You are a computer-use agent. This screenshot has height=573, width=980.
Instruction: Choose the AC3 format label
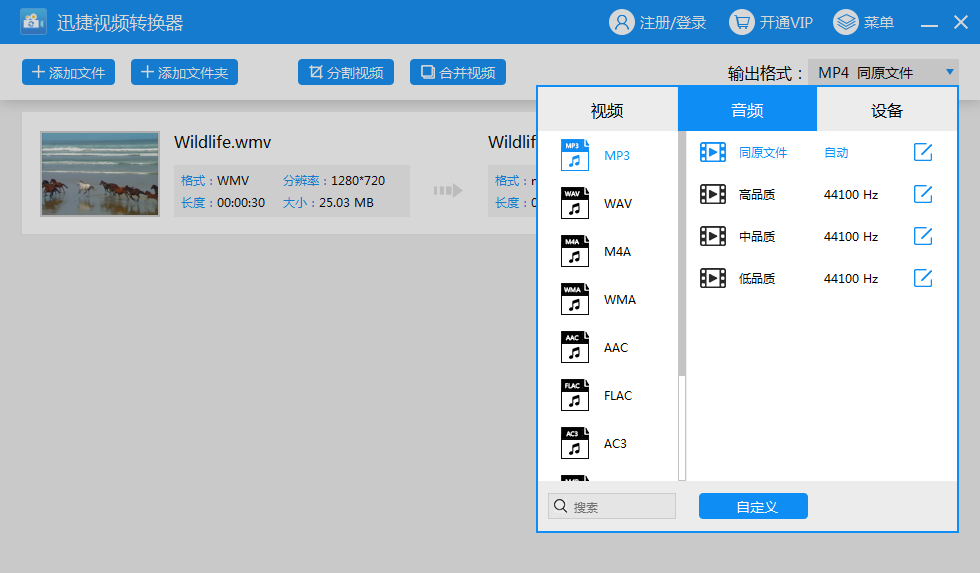coord(615,444)
